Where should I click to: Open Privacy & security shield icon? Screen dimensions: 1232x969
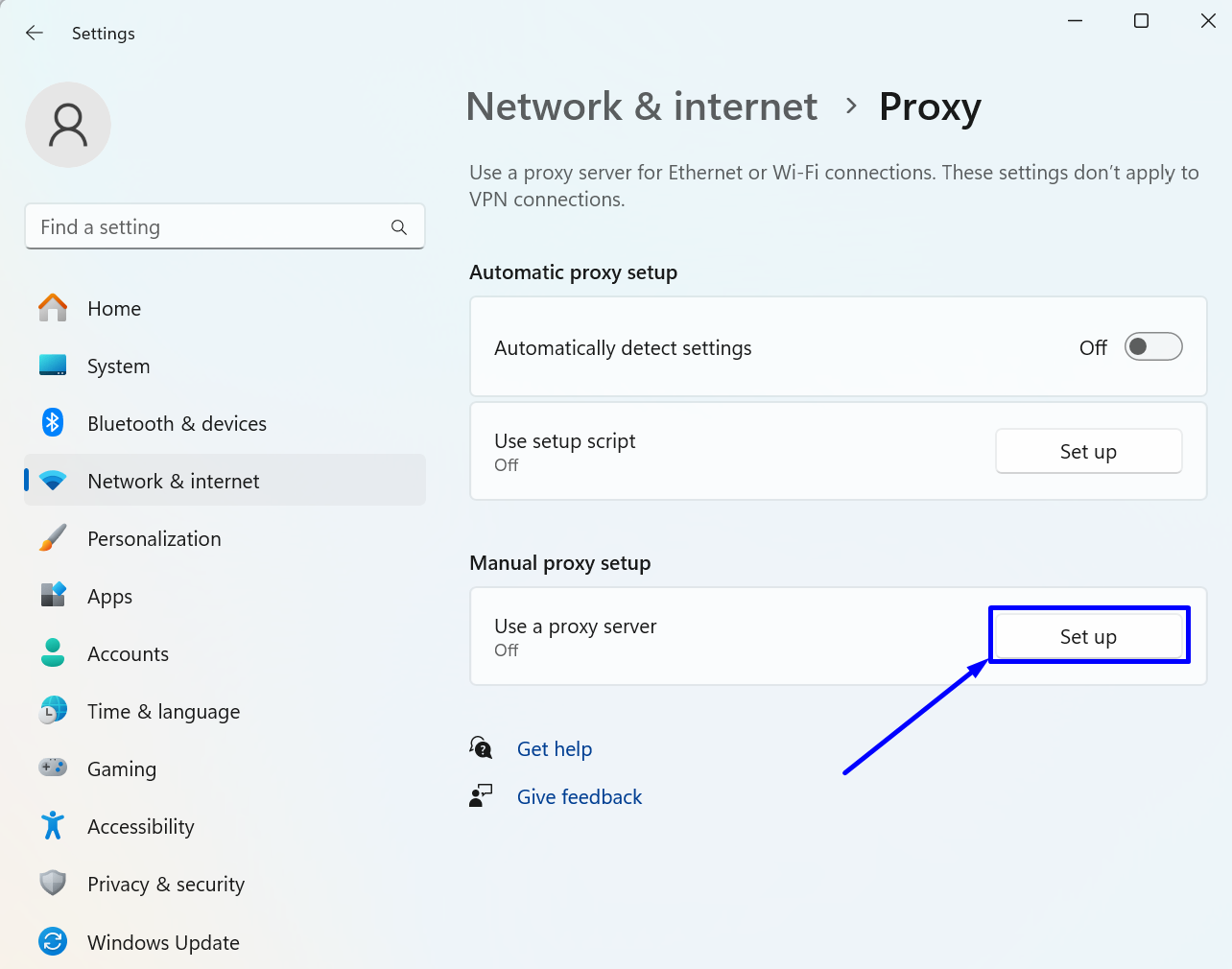(x=53, y=884)
